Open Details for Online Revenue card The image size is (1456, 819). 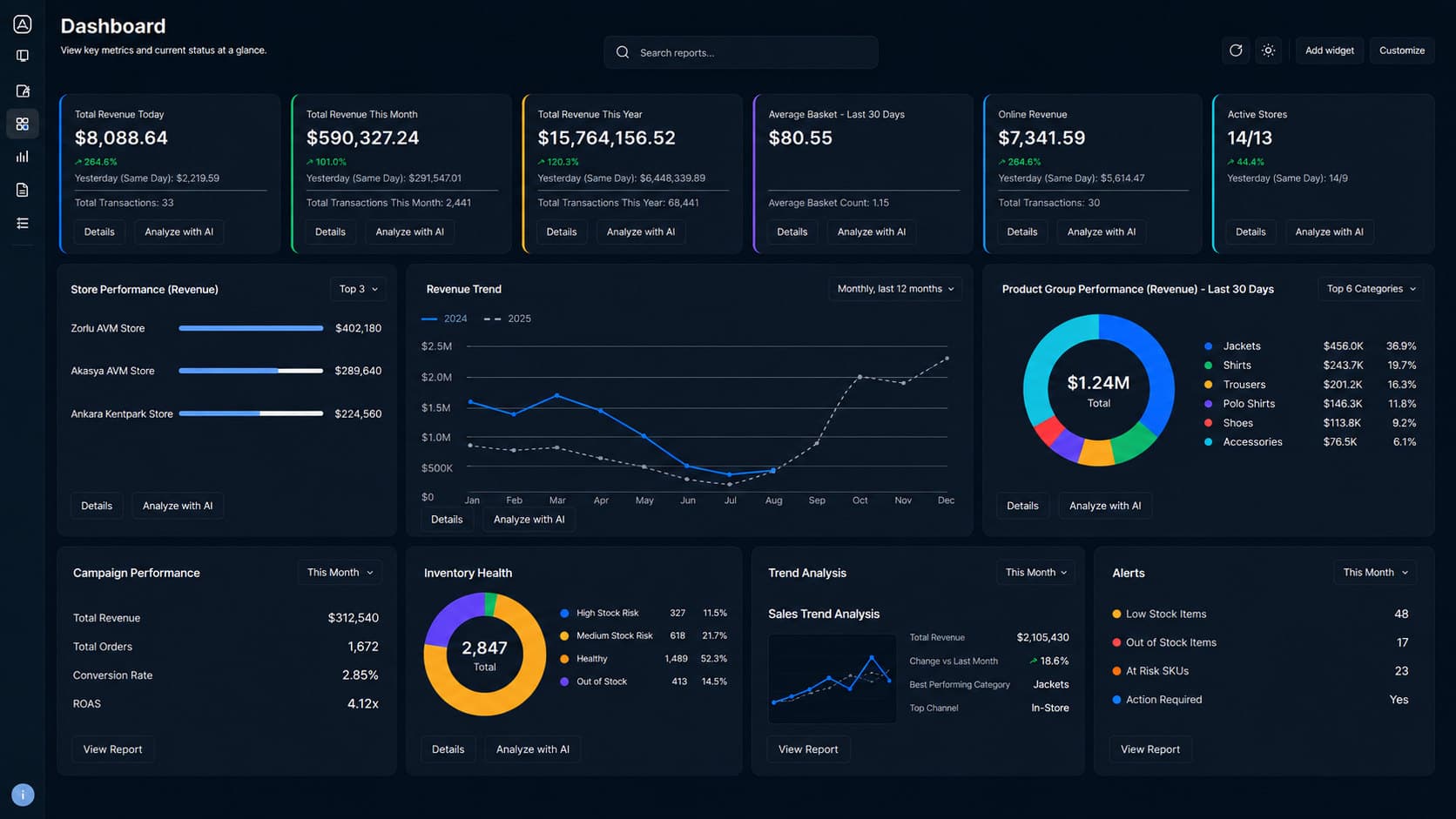pos(1022,232)
